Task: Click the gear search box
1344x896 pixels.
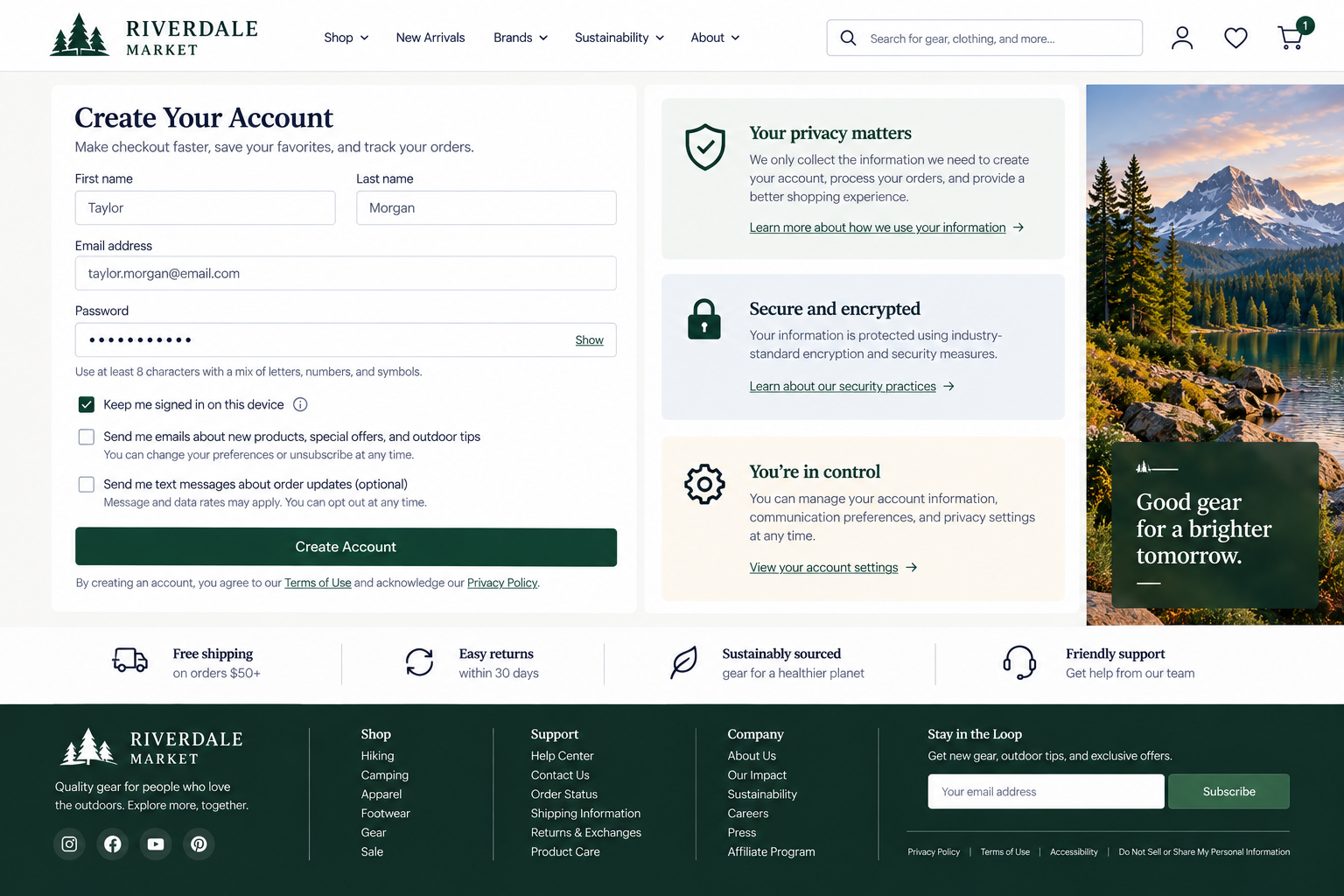Action: coord(984,38)
